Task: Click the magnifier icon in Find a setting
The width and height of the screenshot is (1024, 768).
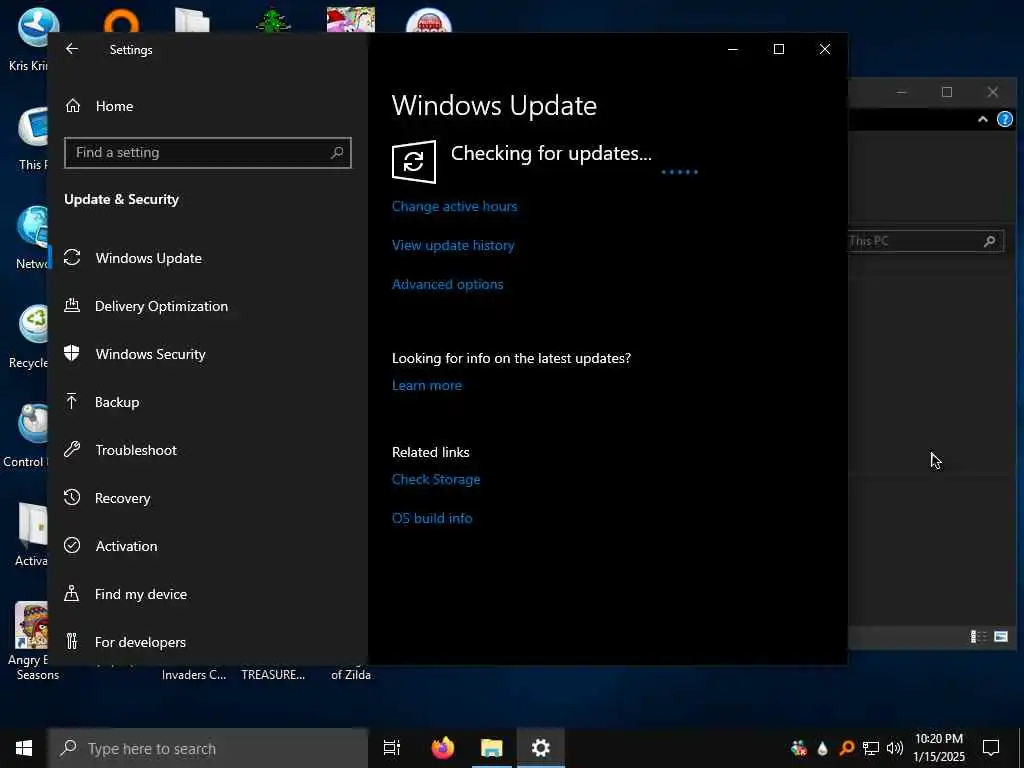Action: 337,153
